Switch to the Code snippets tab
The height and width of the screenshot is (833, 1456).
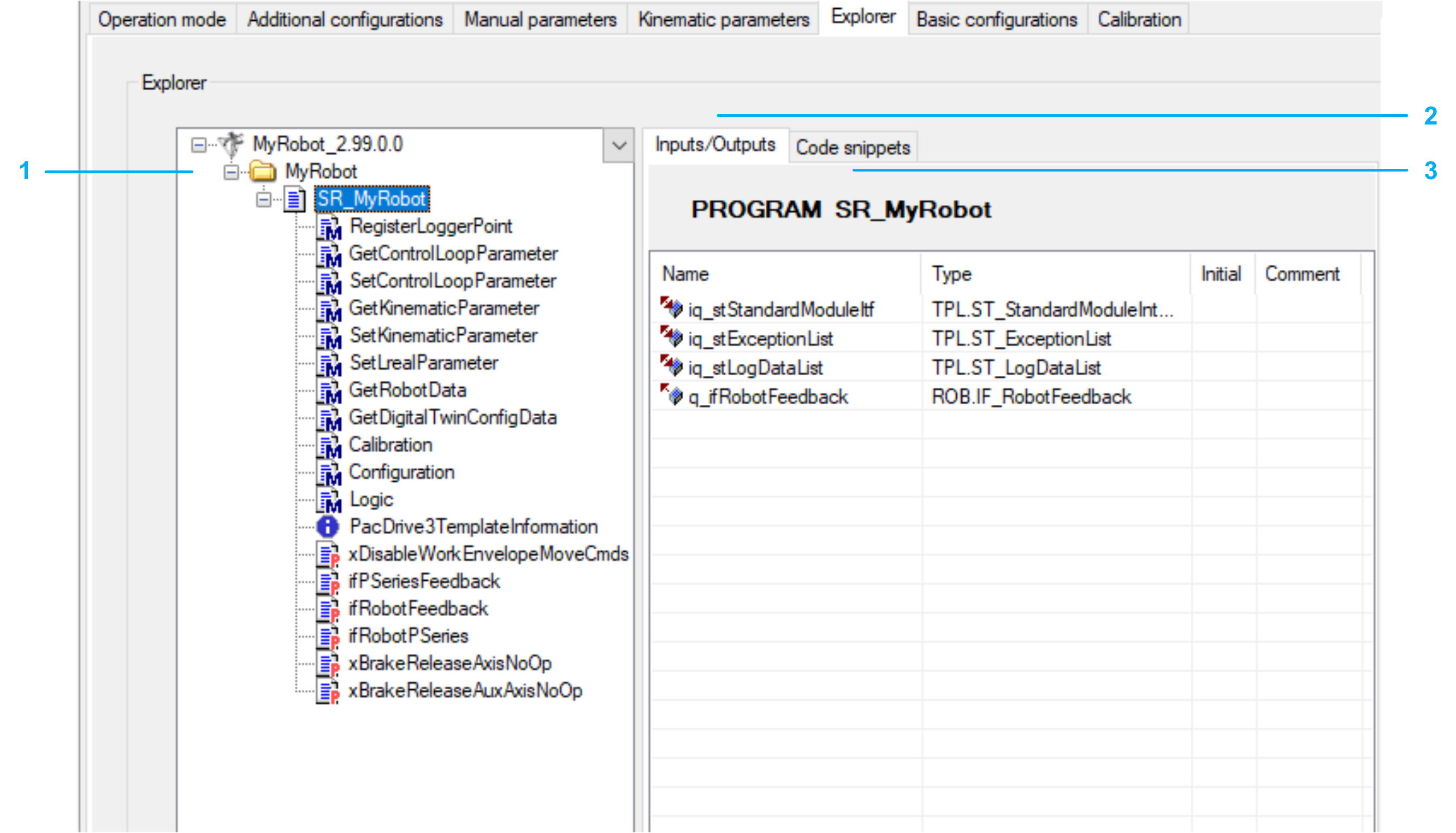point(852,147)
